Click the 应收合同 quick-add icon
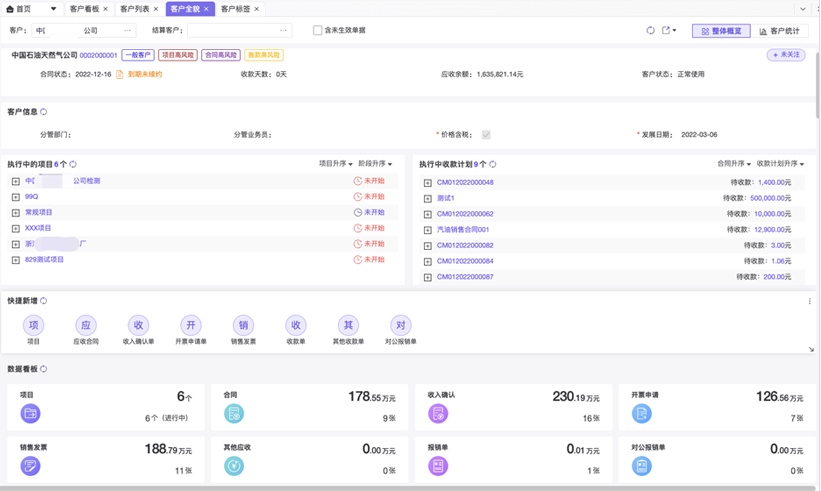821x491 pixels. [x=86, y=325]
